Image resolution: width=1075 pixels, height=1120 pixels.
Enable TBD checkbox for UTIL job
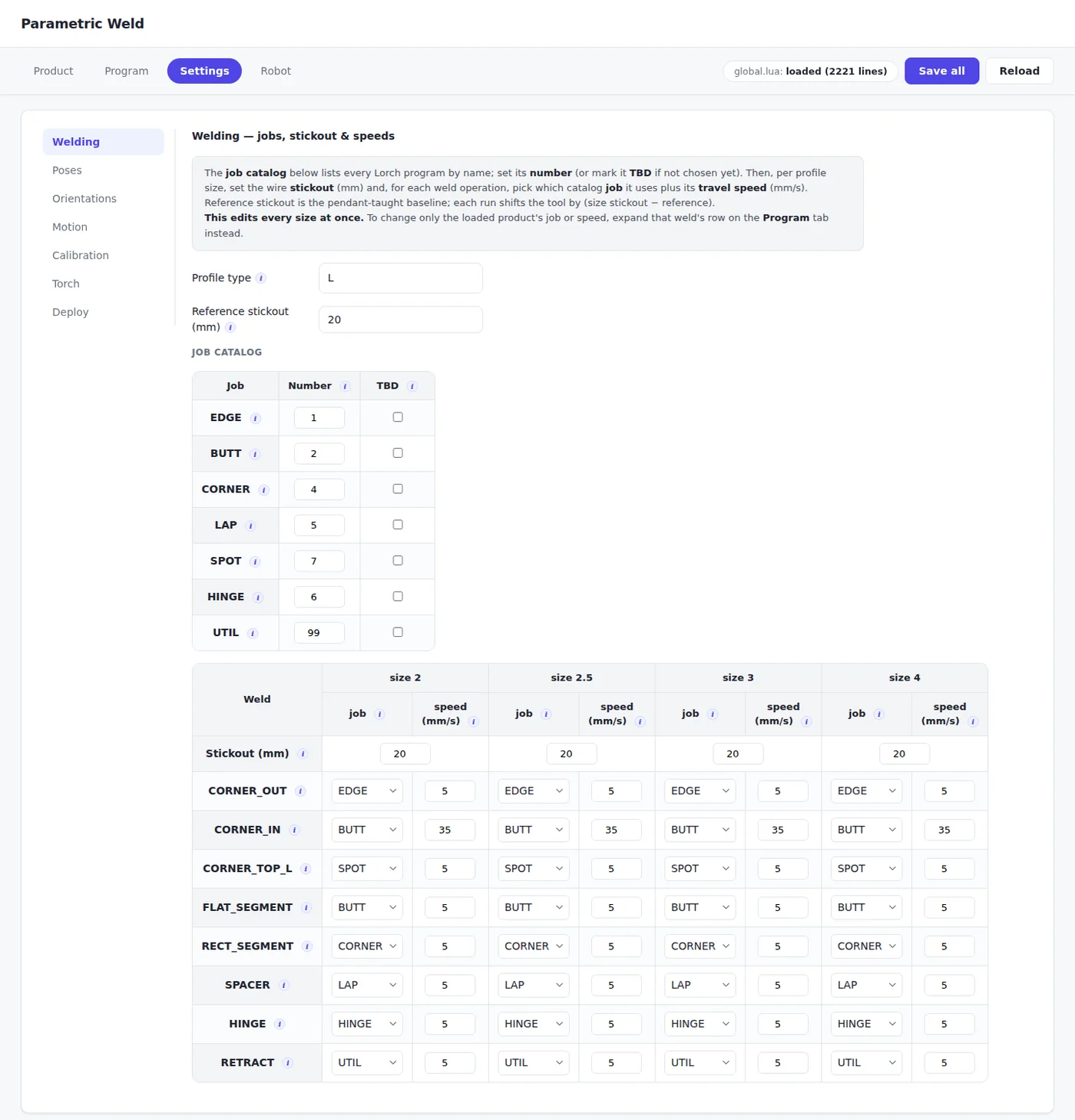398,632
